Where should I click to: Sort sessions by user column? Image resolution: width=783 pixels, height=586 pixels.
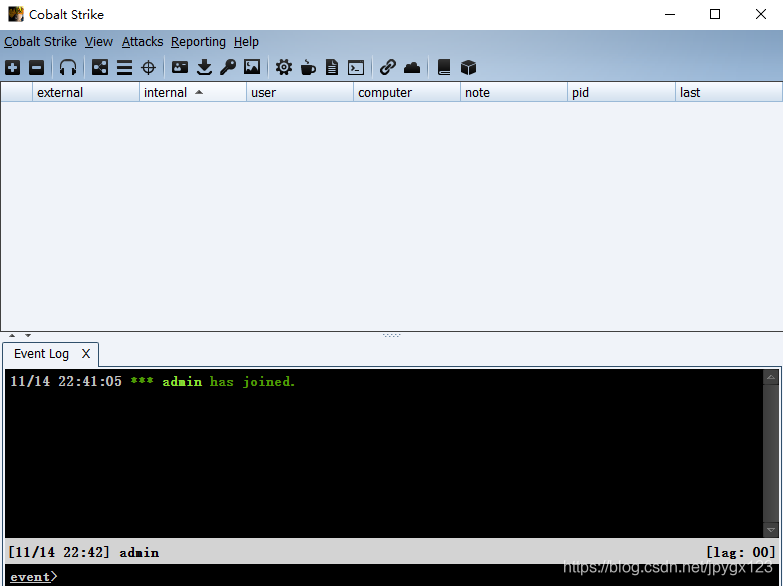pos(300,92)
